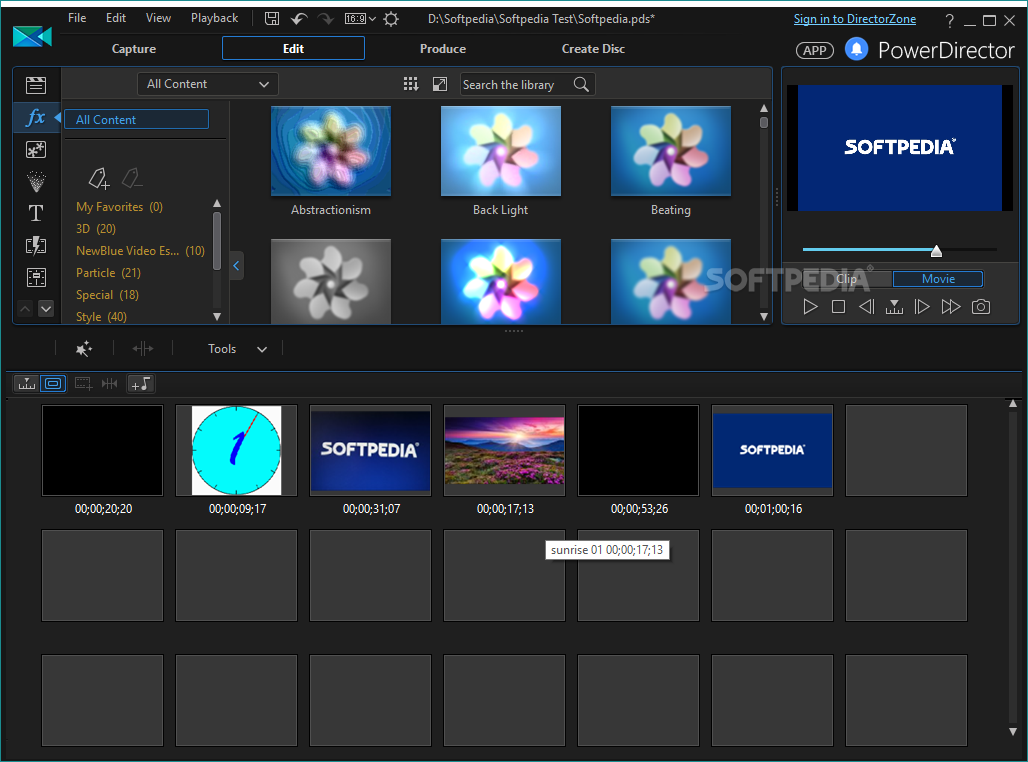Click rooms list up chevron

[x=25, y=308]
